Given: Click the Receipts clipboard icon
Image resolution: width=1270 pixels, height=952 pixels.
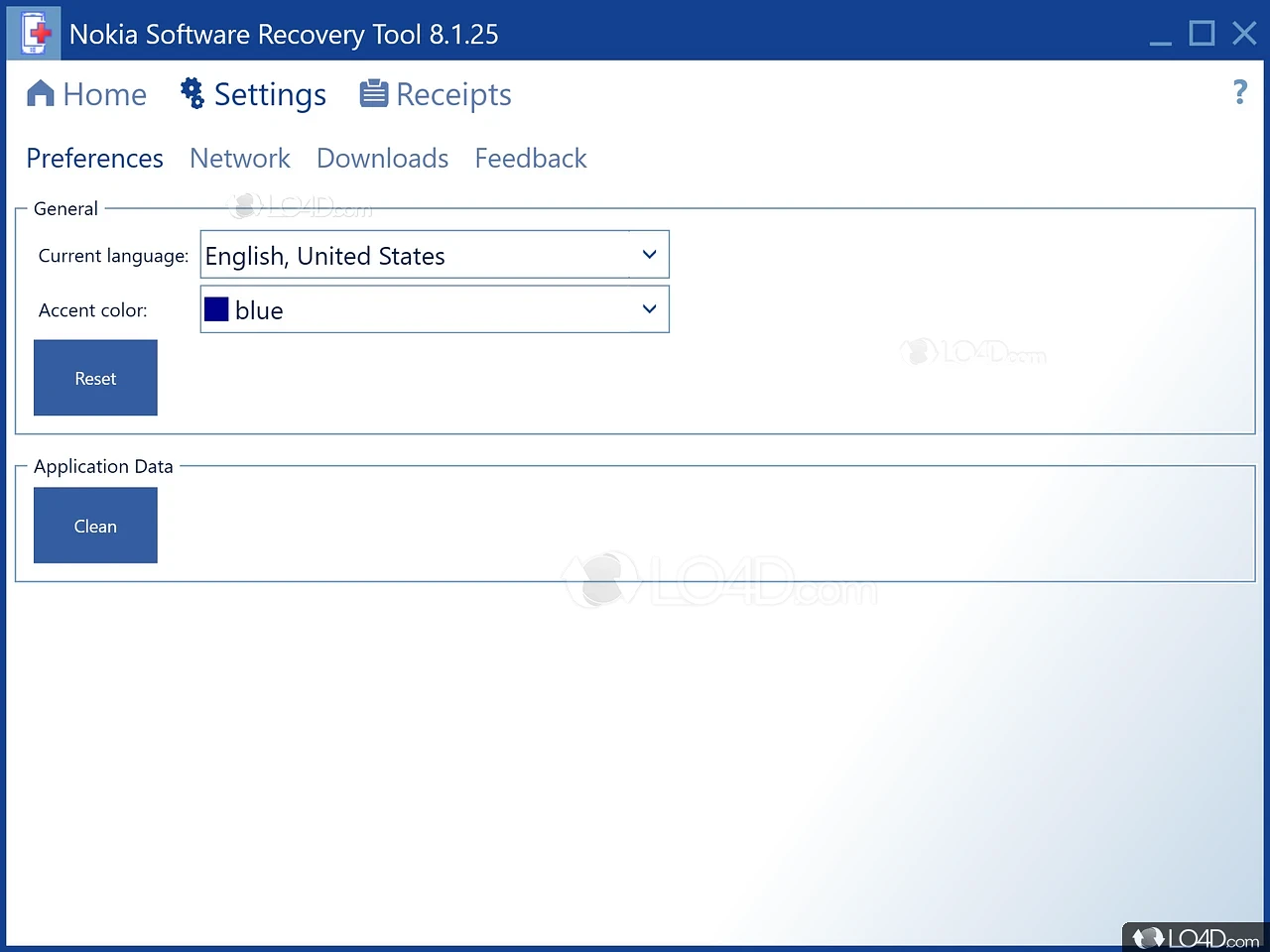Looking at the screenshot, I should [373, 93].
